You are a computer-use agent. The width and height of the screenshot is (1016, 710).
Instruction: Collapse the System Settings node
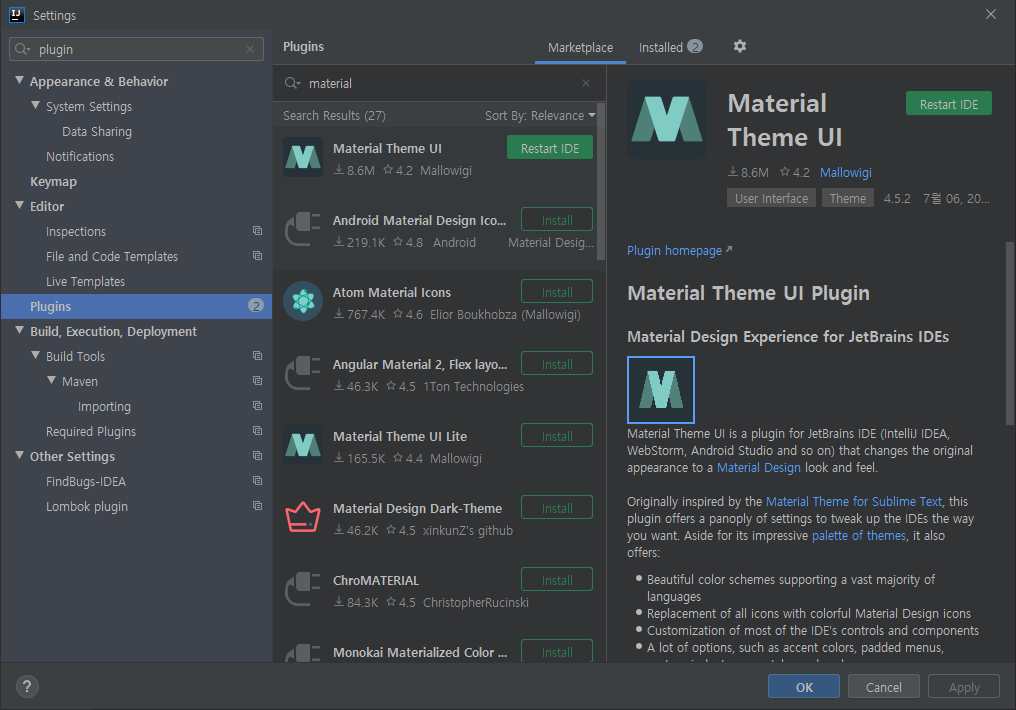click(x=36, y=105)
